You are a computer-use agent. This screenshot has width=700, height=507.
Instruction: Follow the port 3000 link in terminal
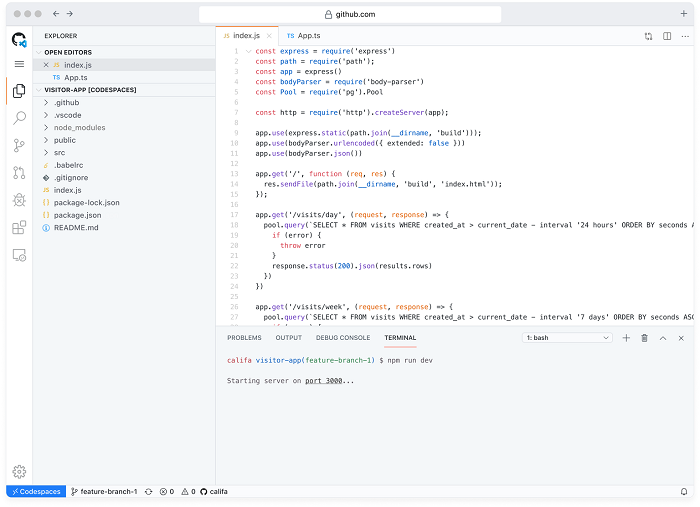pos(324,381)
